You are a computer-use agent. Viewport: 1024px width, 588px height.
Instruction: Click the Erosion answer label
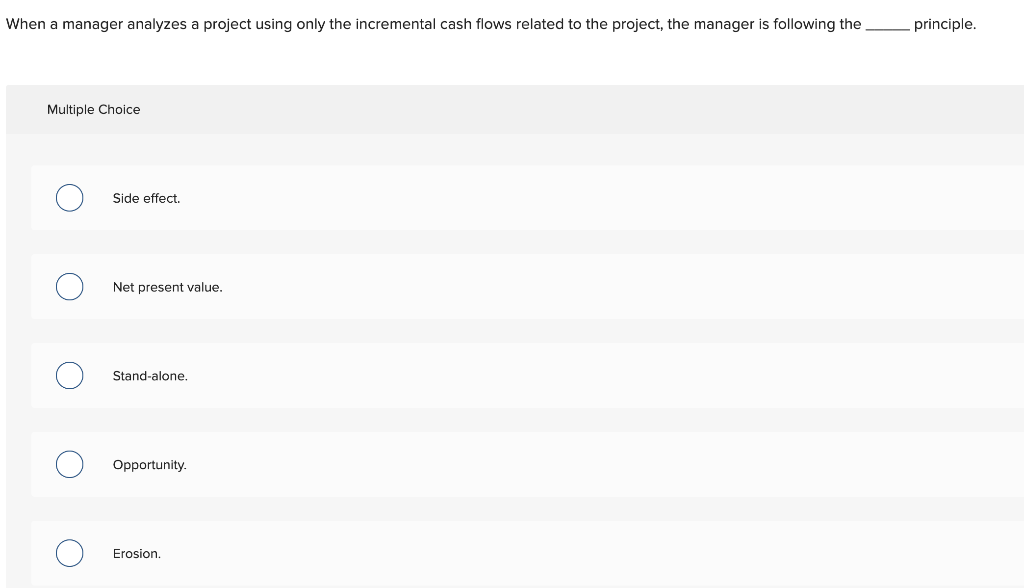[x=136, y=553]
